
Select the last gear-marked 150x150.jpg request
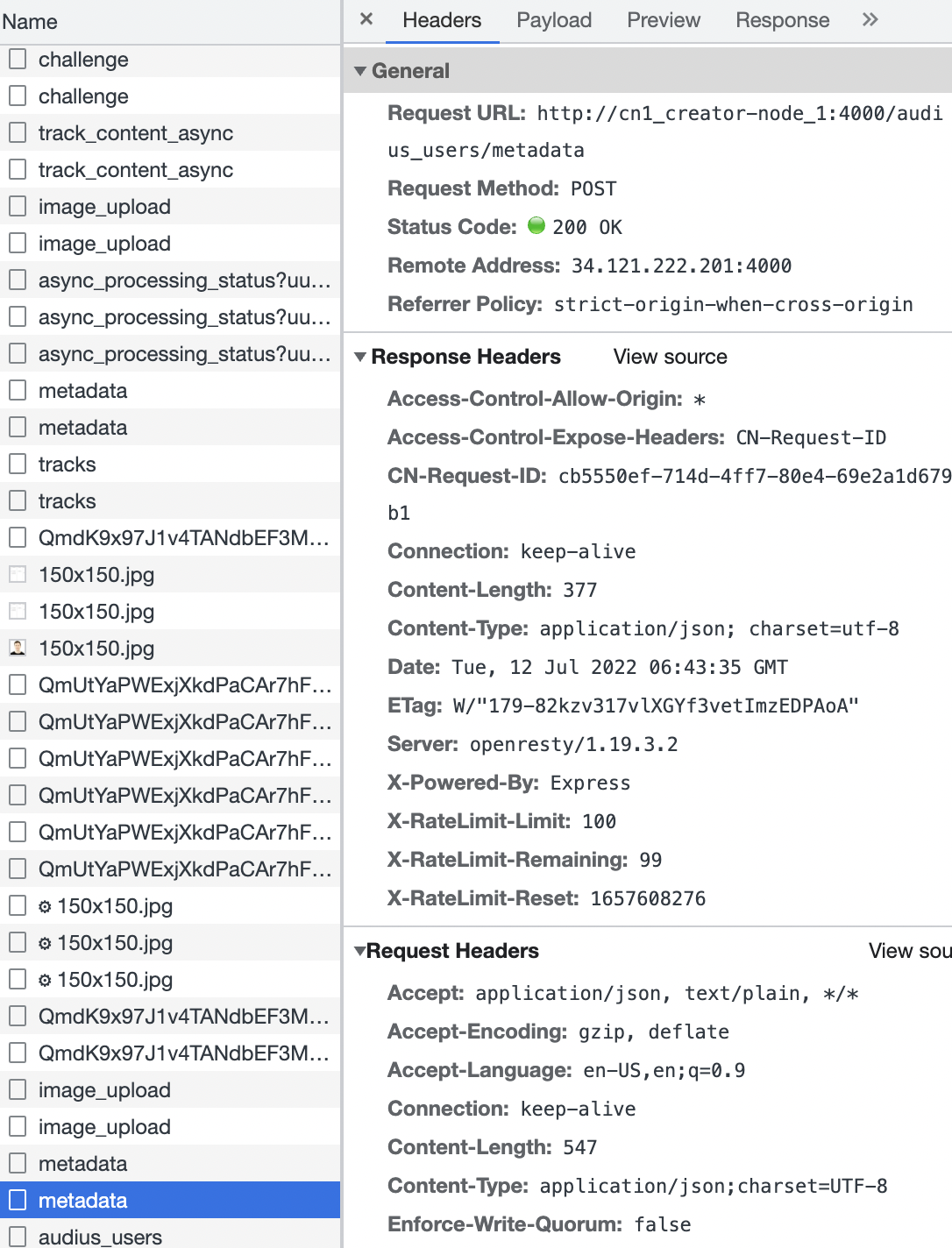pyautogui.click(x=170, y=980)
